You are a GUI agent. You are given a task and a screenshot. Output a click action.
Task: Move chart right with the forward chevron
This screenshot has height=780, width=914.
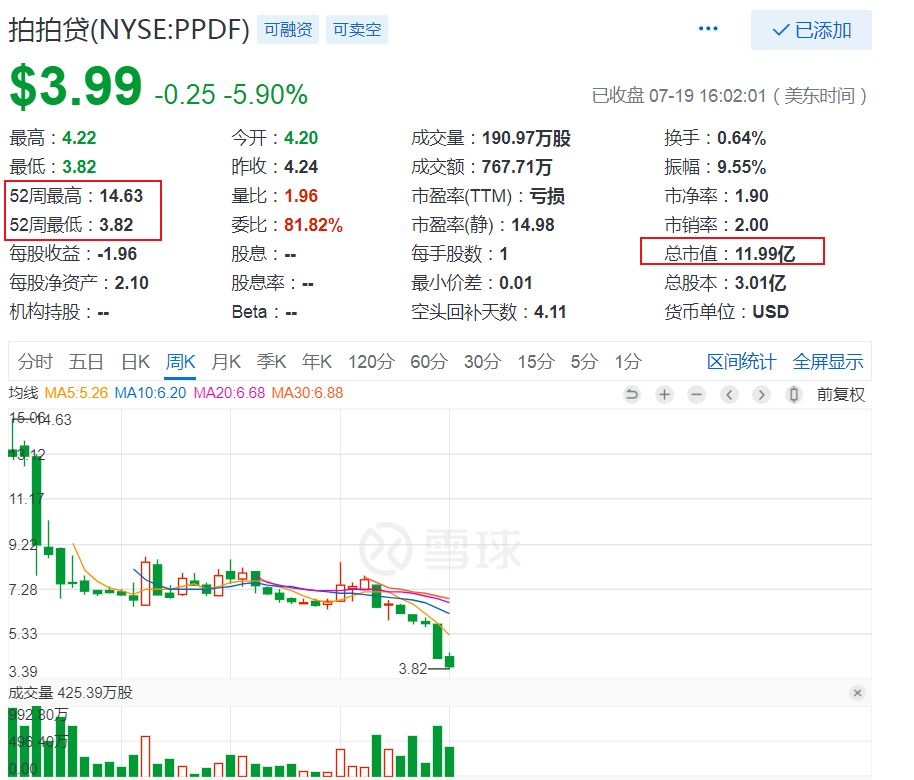[x=761, y=395]
